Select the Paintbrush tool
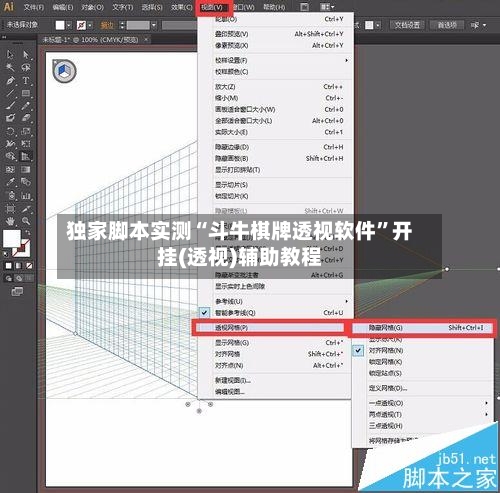Screen dimensions: 500x493 click(10, 106)
